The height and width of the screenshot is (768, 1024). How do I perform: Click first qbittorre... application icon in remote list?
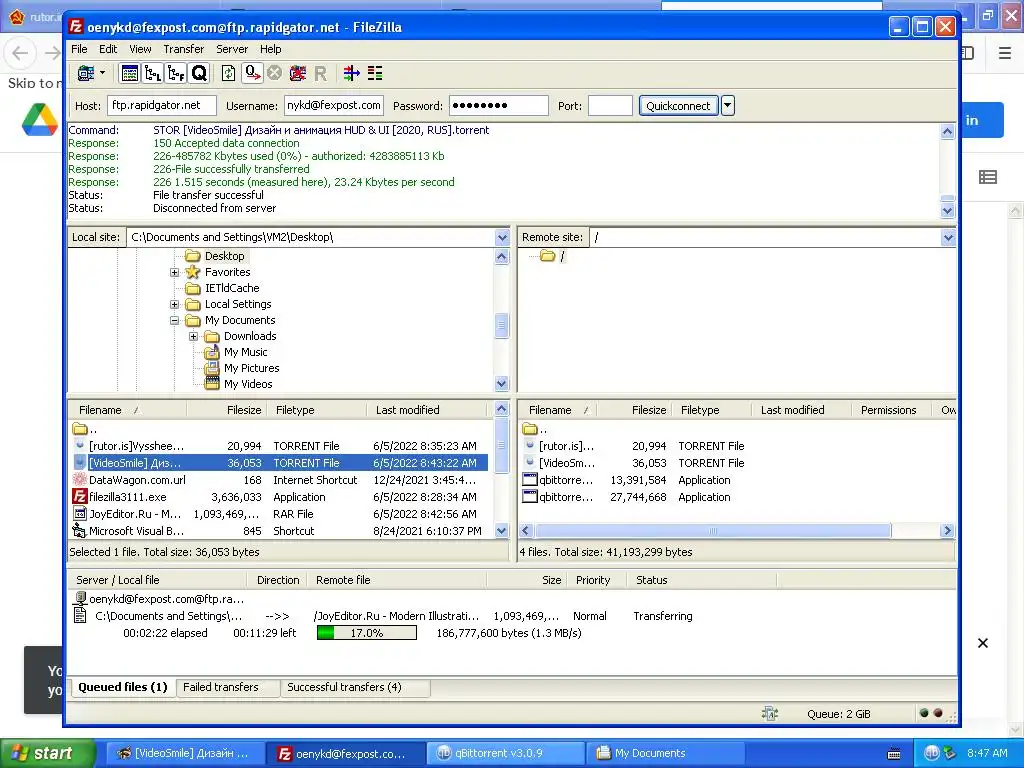[530, 480]
